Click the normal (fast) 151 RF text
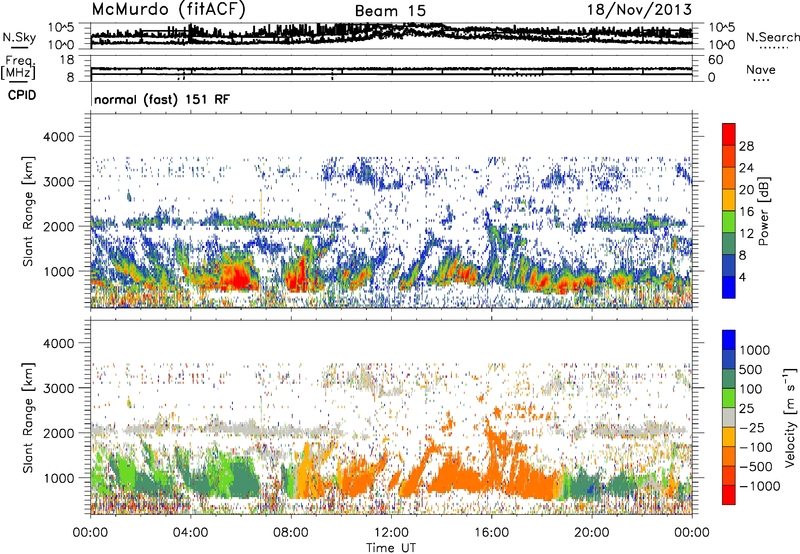 point(162,99)
